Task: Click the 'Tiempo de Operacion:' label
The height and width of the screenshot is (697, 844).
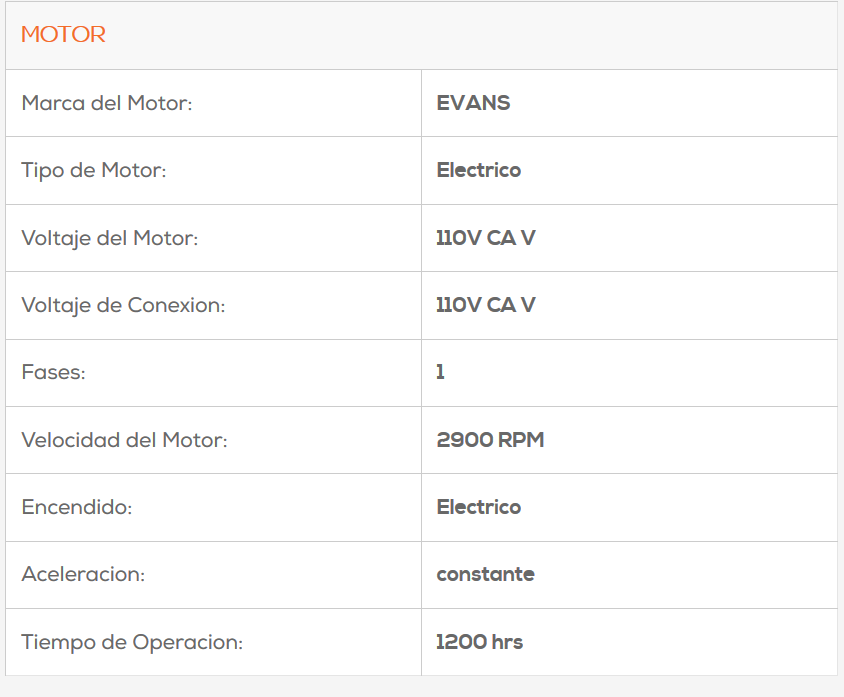Action: [131, 642]
